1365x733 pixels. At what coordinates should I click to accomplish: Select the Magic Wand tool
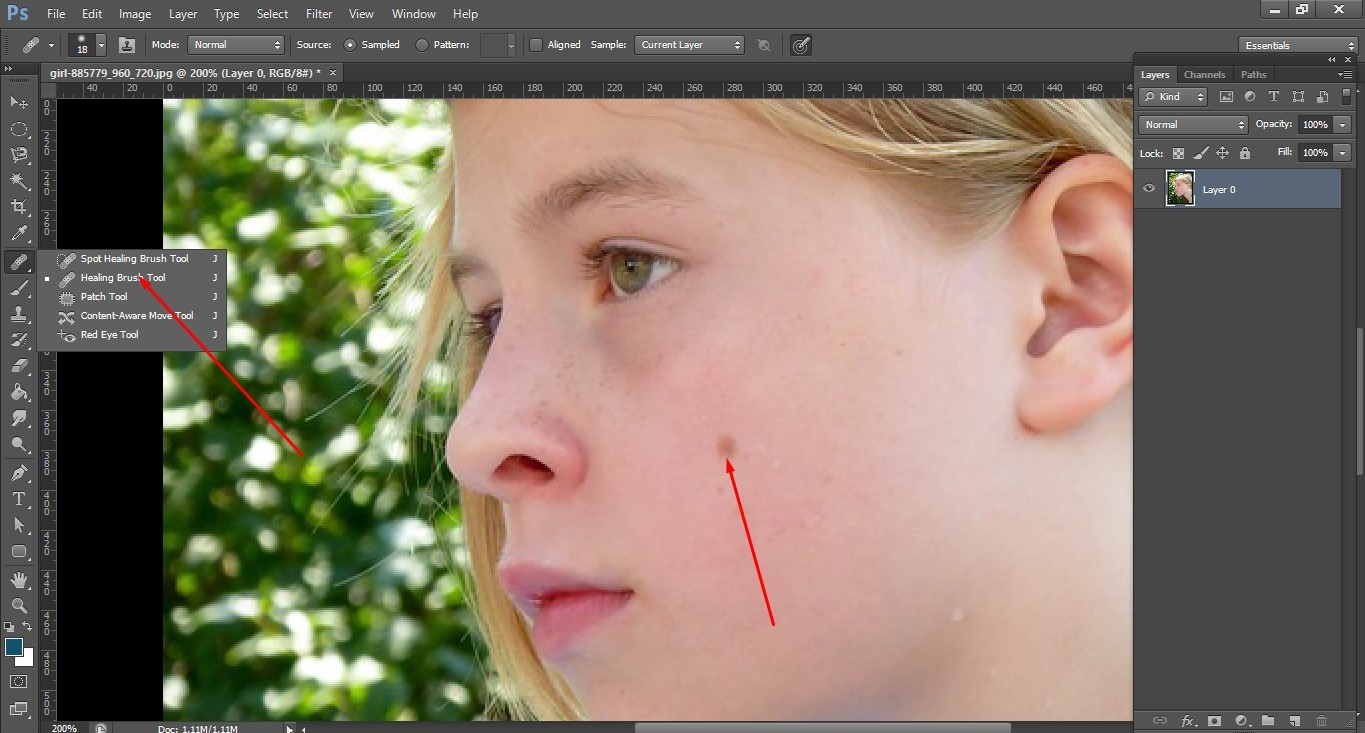click(19, 181)
